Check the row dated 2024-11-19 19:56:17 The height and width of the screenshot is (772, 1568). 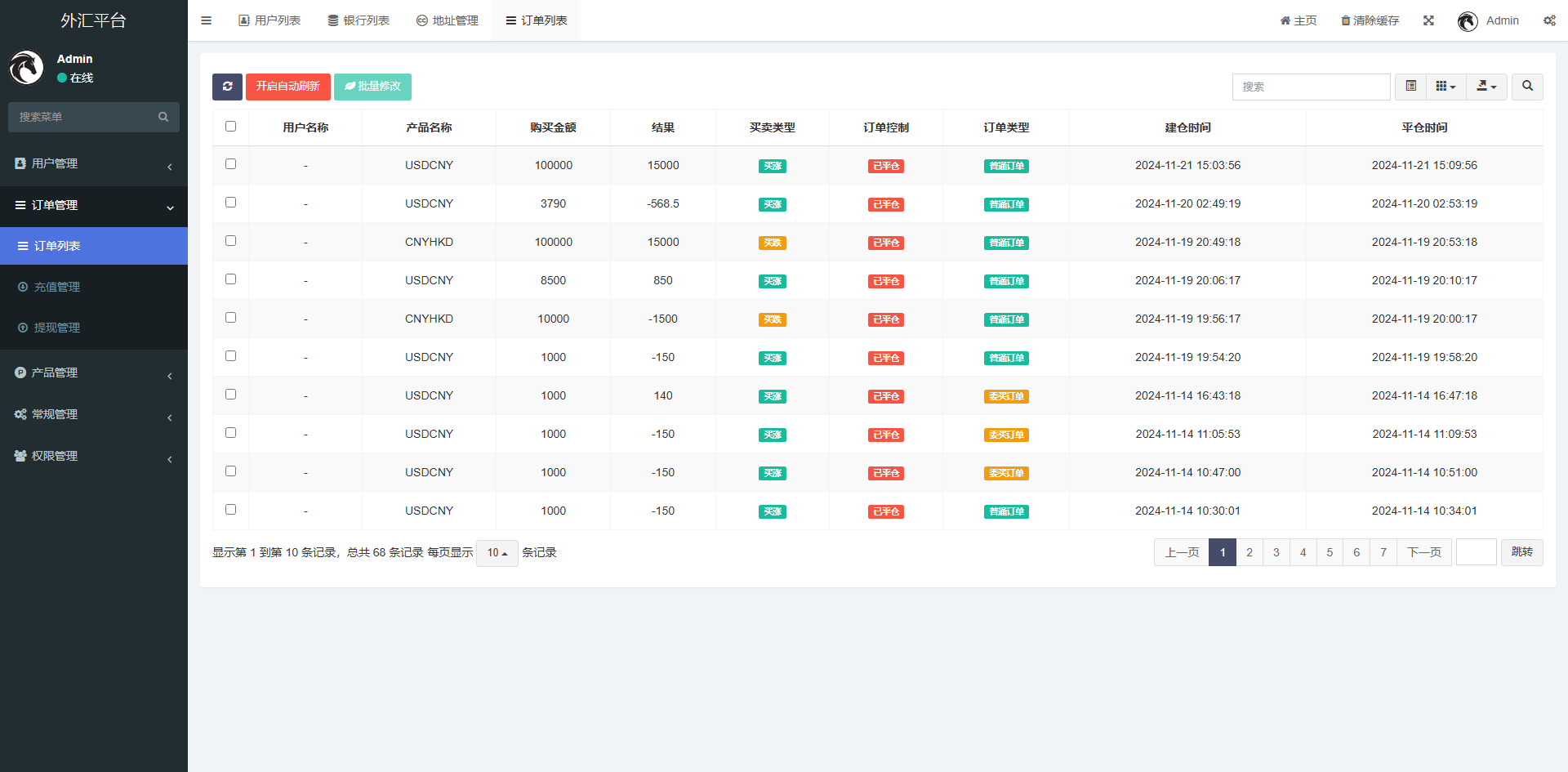tap(230, 317)
